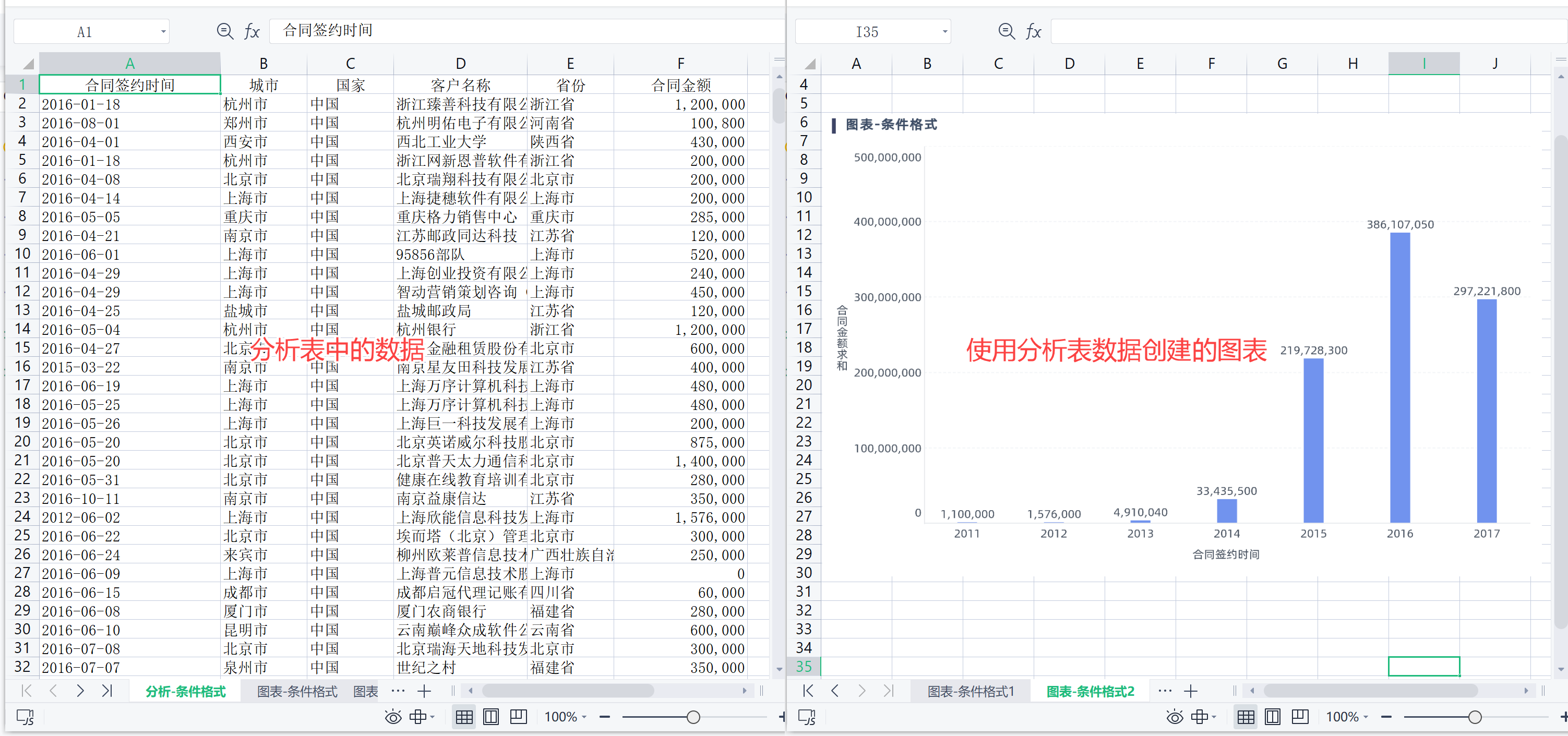The image size is (1568, 736).
Task: Open the JS macro icon in the left status bar
Action: 25,717
